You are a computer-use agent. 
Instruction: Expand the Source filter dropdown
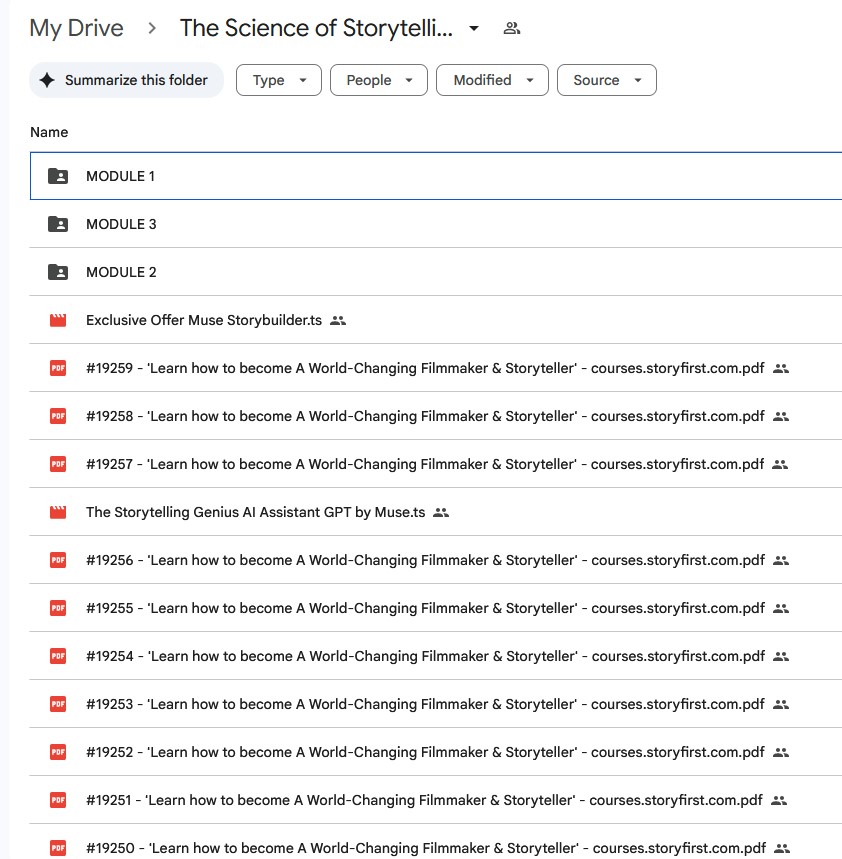point(606,80)
